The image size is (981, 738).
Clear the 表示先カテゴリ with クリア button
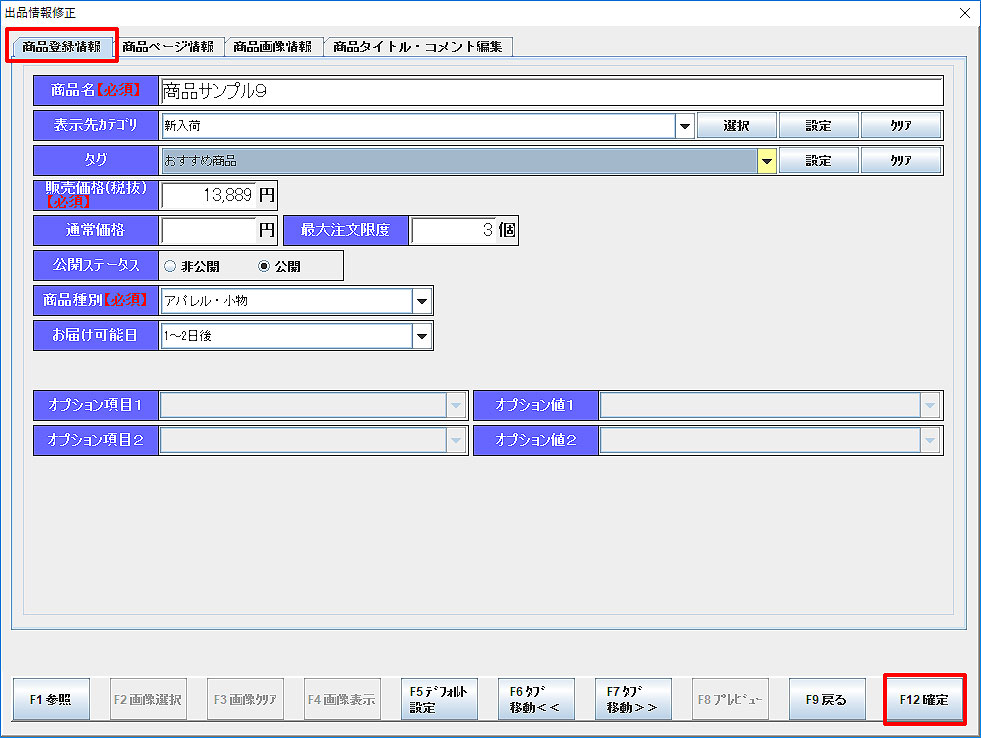point(900,126)
